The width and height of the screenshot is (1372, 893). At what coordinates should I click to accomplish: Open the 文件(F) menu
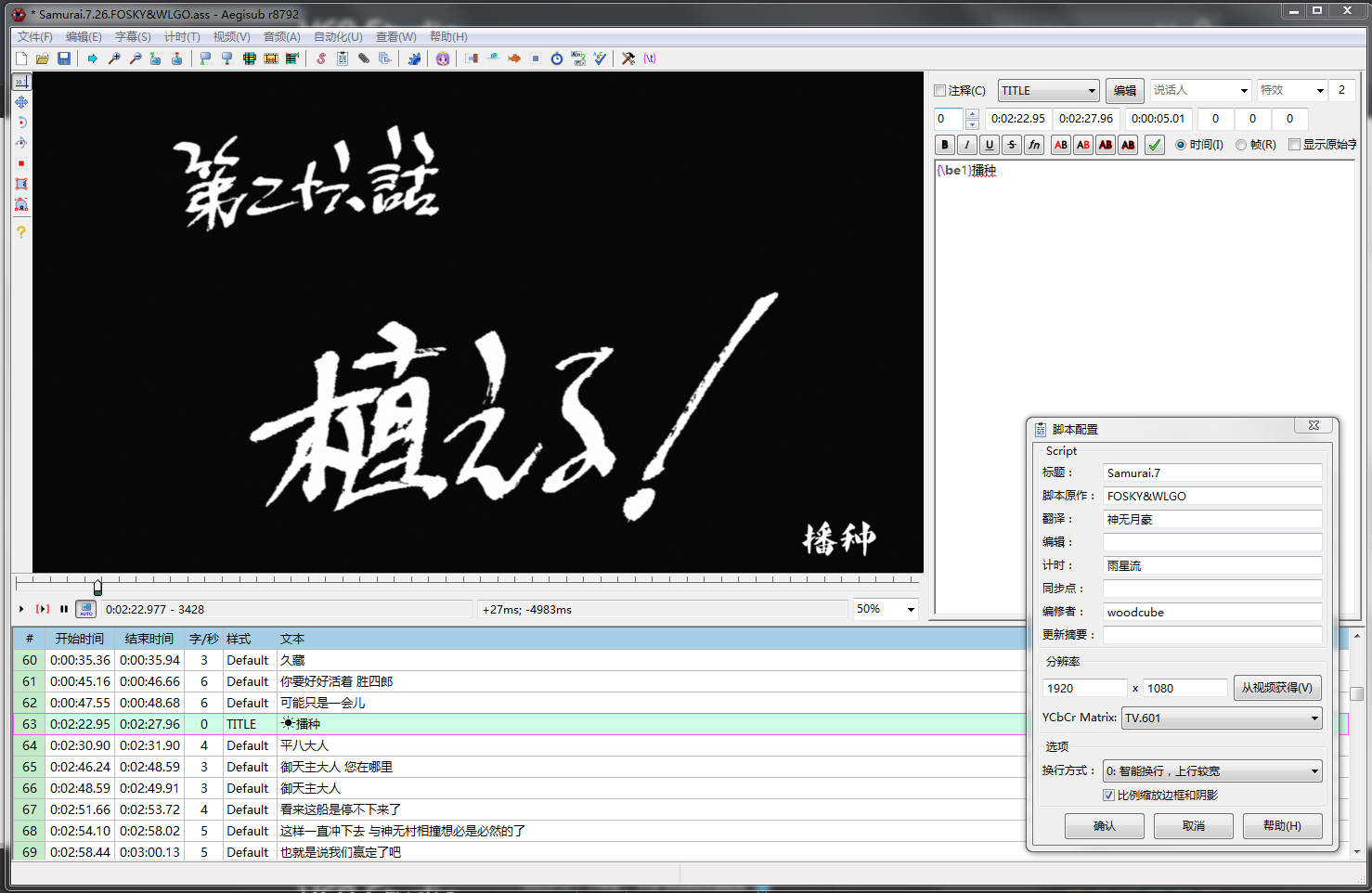tap(35, 37)
